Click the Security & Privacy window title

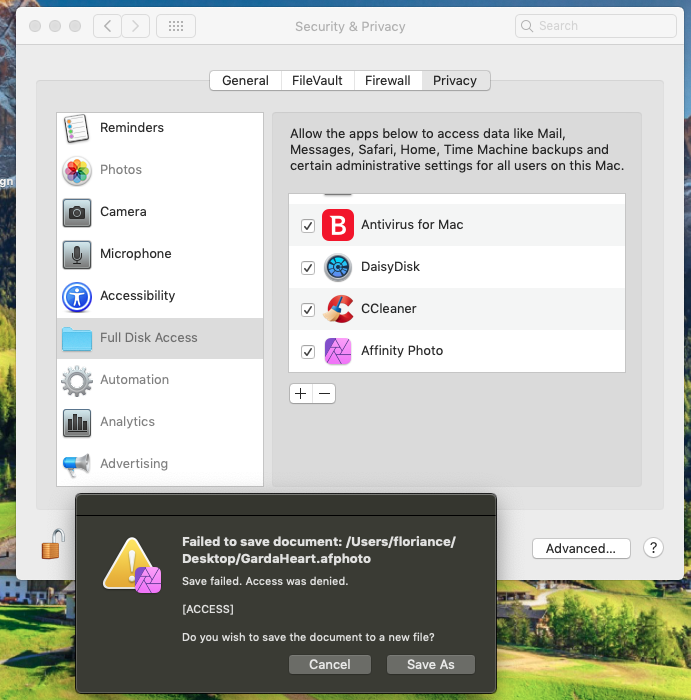pos(350,26)
